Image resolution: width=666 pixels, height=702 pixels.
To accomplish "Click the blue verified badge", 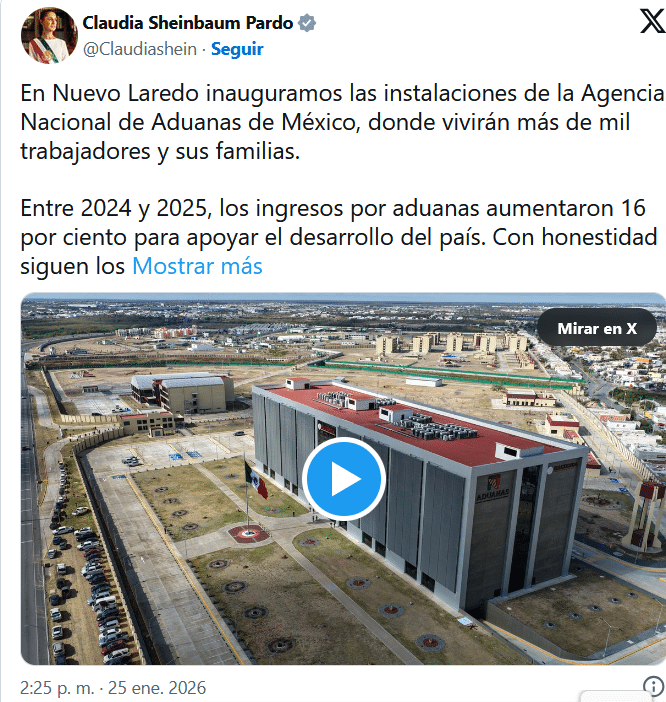I will click(x=307, y=23).
